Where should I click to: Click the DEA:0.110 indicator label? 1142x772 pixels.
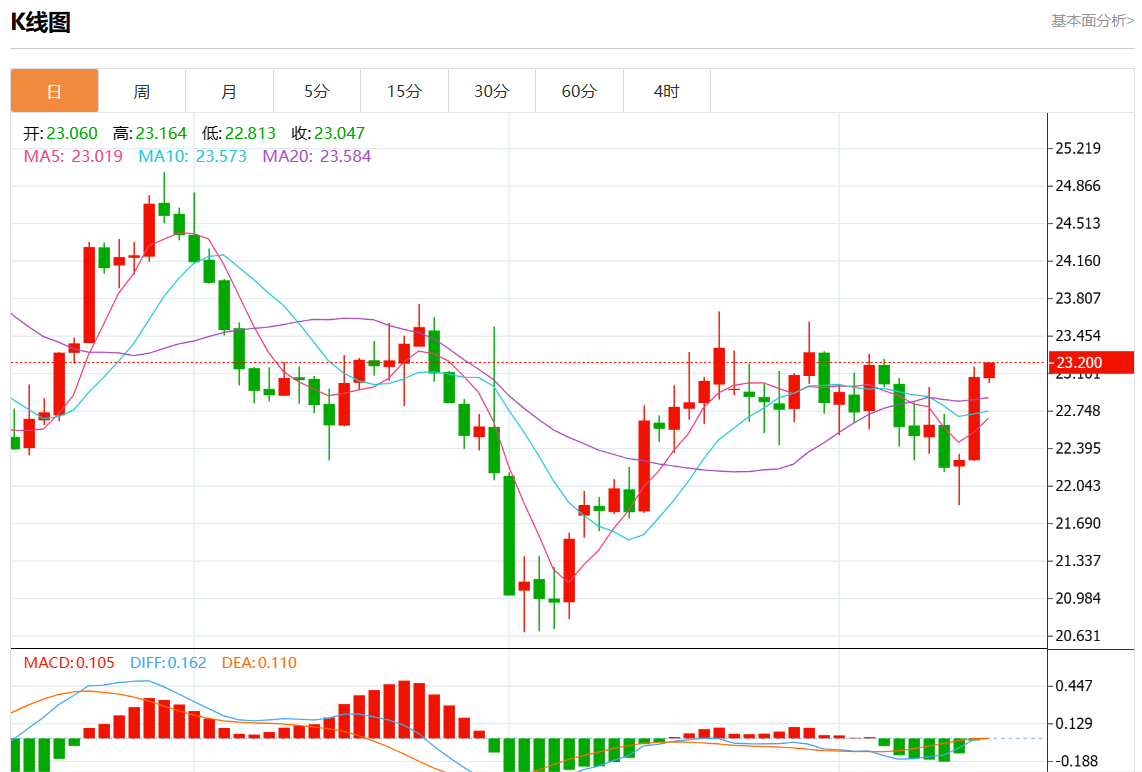click(x=259, y=663)
